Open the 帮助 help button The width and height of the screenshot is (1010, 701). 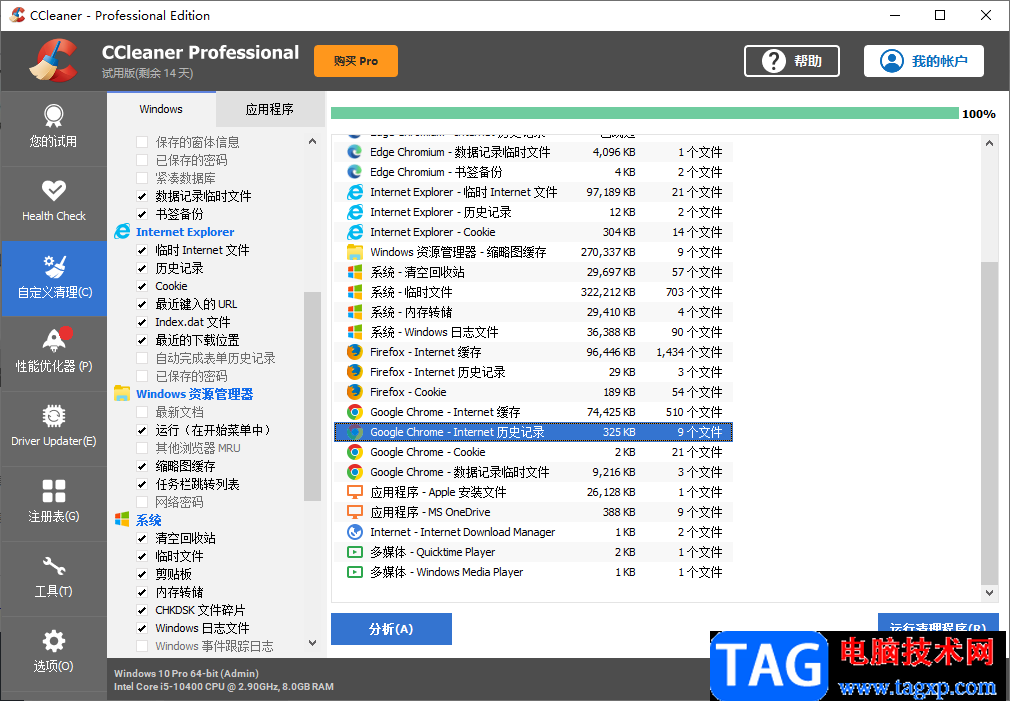pos(792,61)
